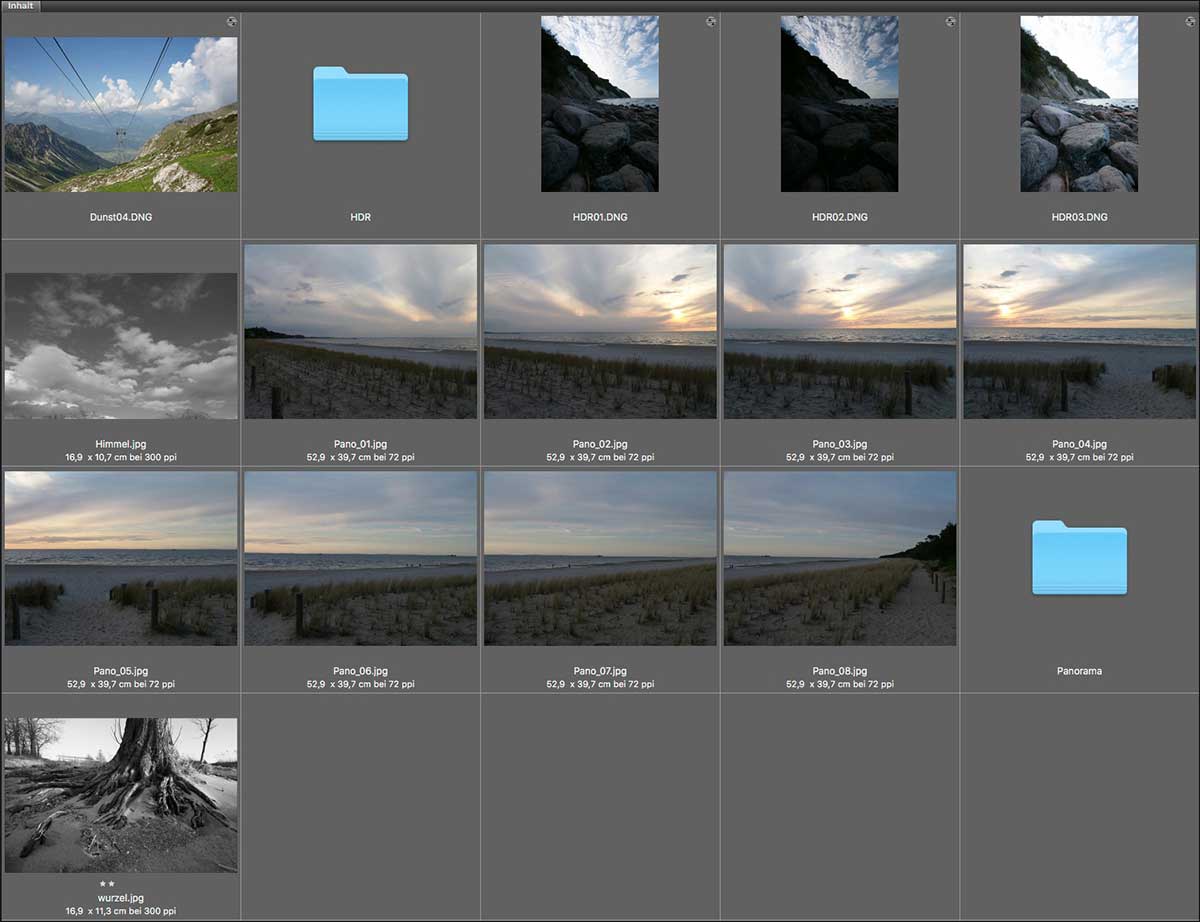The height and width of the screenshot is (922, 1200).
Task: Select the HDR03.DNG bright rocks thumbnail
Action: point(1079,103)
